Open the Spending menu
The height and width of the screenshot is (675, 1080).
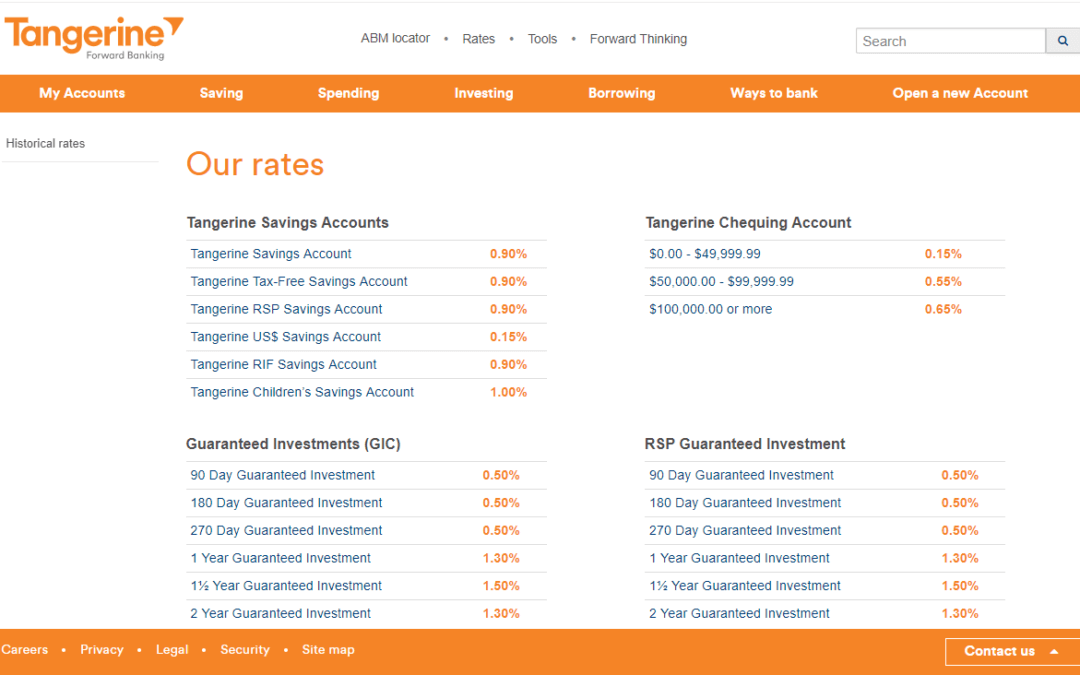click(x=349, y=93)
